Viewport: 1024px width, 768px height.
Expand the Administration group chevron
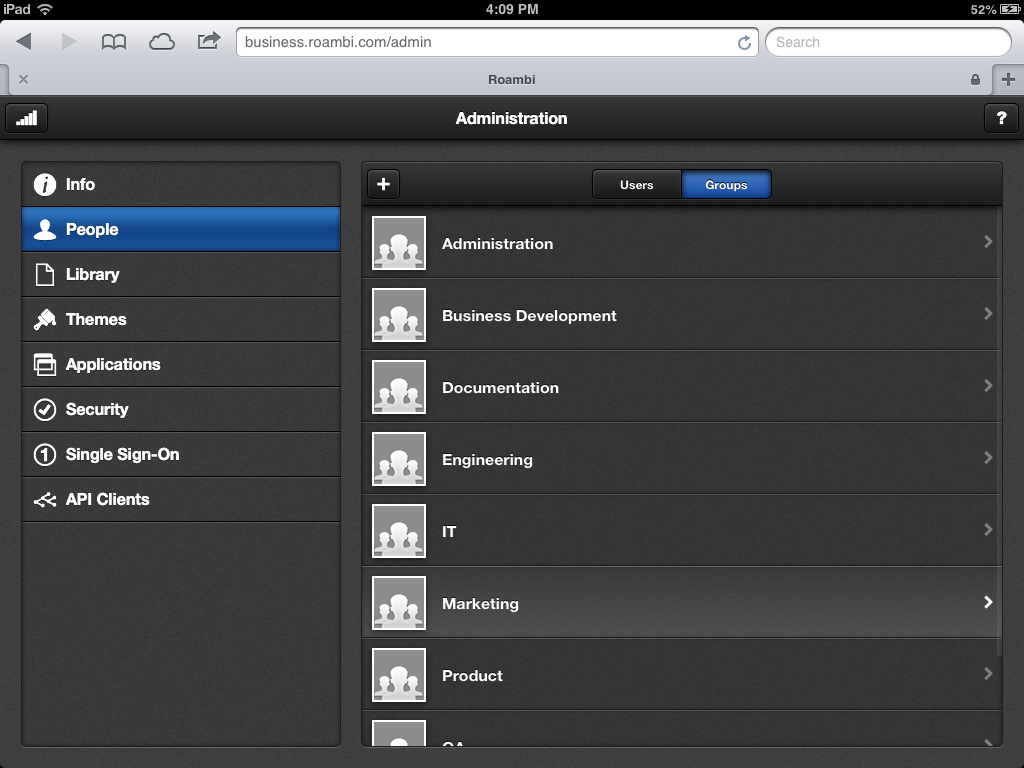click(x=988, y=242)
